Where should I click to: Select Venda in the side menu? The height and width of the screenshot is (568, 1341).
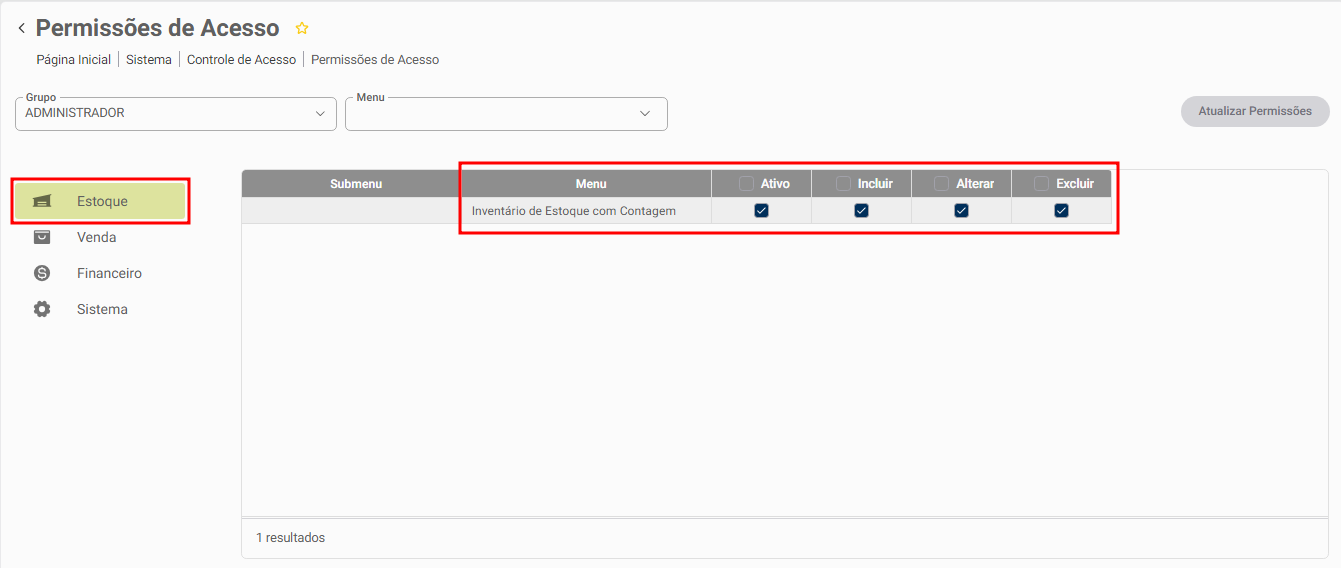click(x=96, y=237)
